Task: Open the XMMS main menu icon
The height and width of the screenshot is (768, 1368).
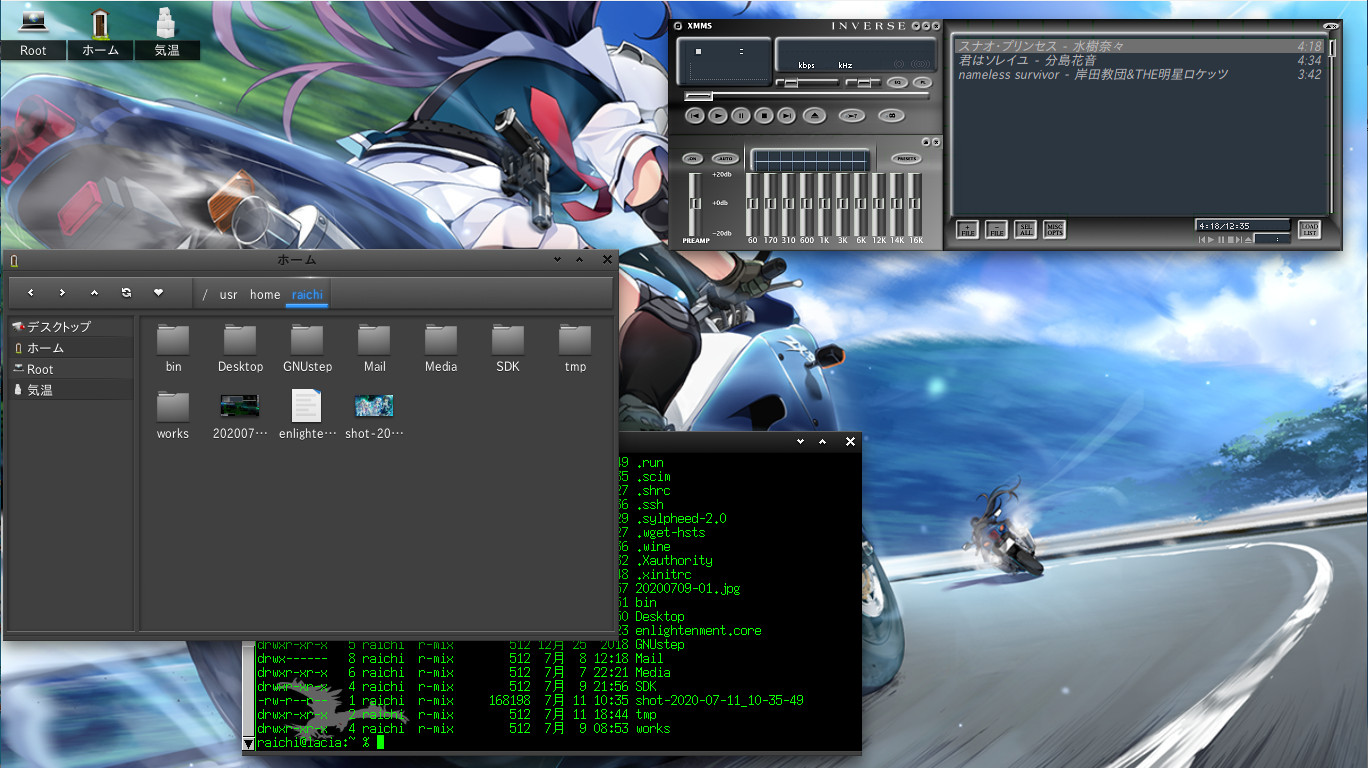Action: 677,26
